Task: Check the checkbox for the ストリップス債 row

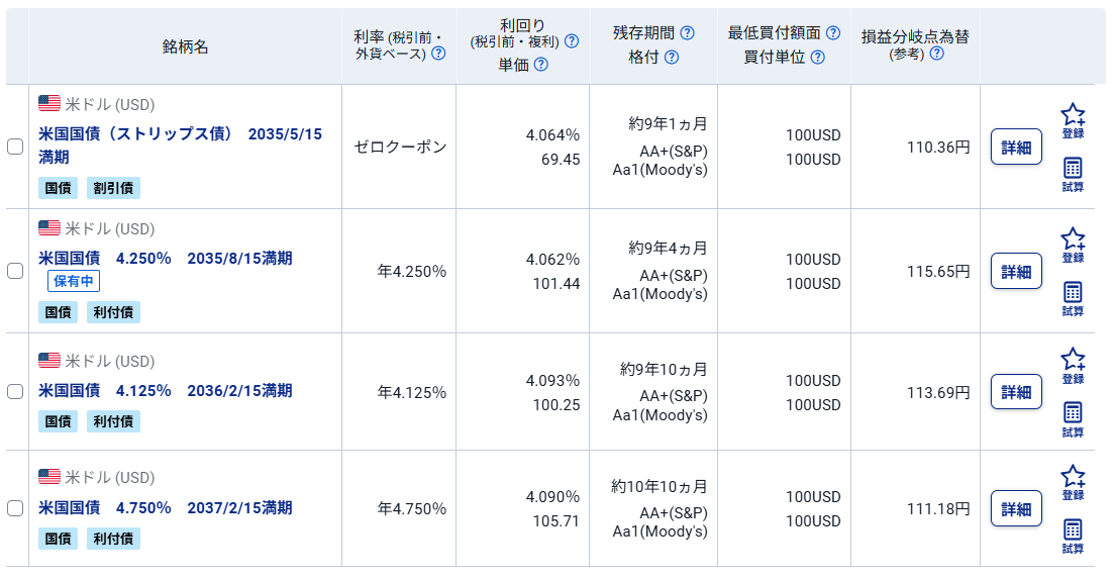Action: point(15,146)
